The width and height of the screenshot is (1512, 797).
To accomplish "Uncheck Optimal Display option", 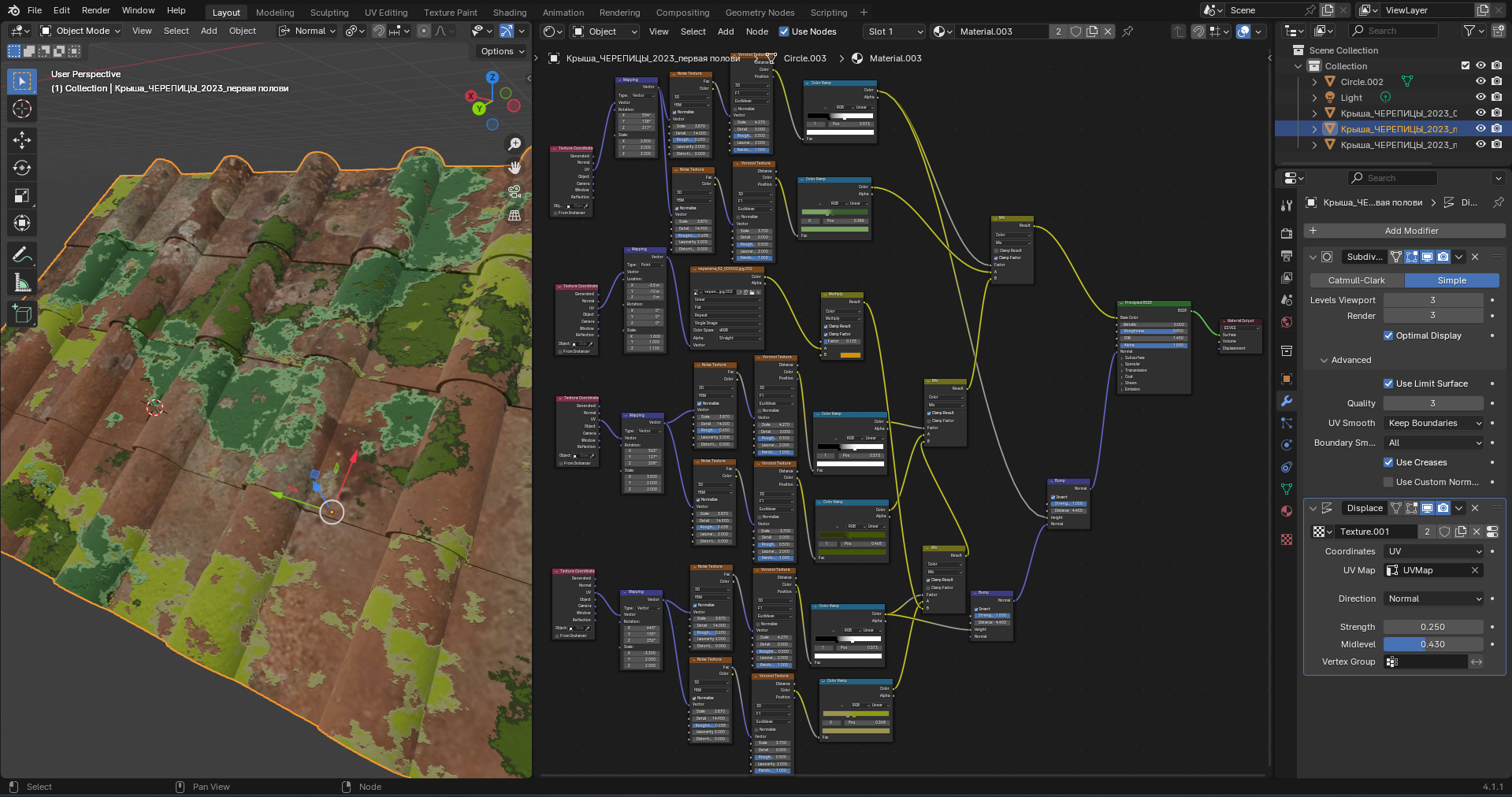I will pyautogui.click(x=1388, y=335).
